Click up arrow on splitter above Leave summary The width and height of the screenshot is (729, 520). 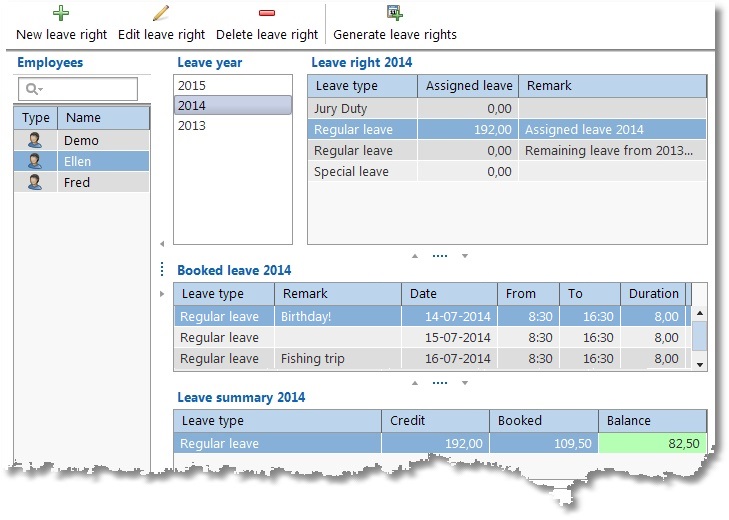tap(415, 383)
